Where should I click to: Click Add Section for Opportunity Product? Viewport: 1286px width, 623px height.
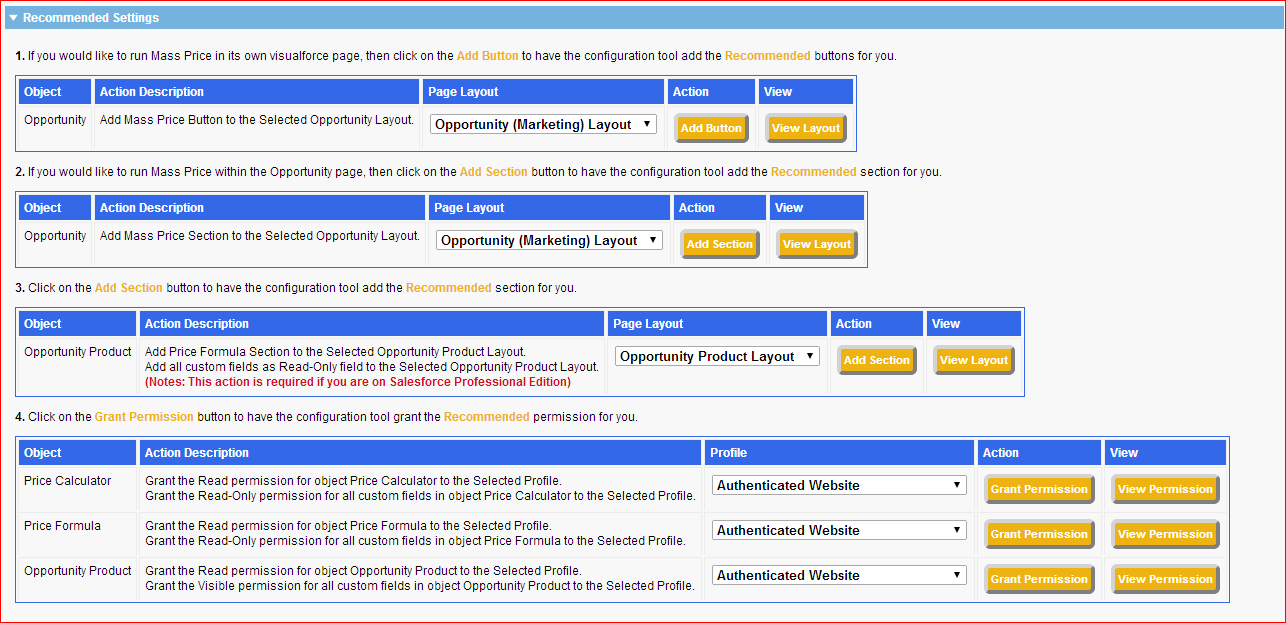tap(876, 360)
